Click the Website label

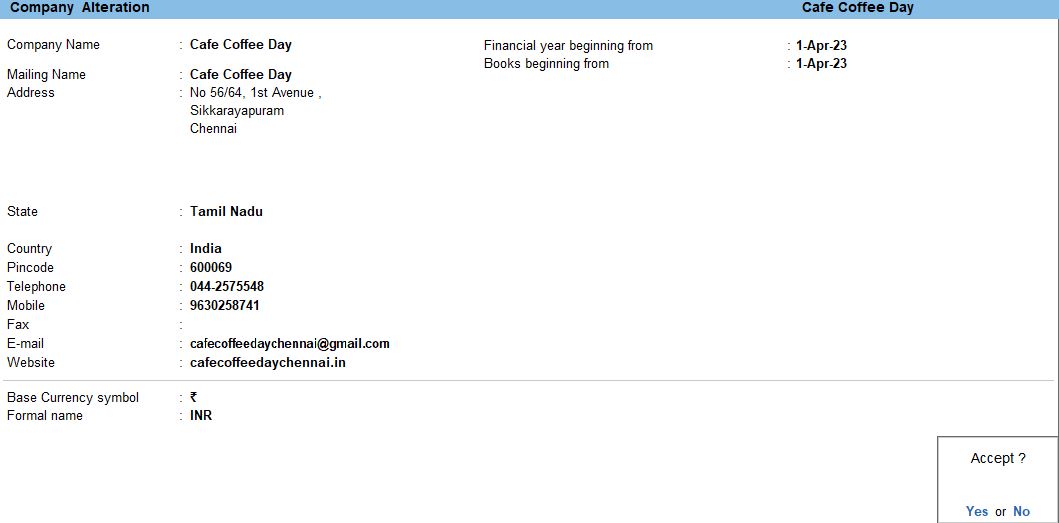(x=30, y=362)
